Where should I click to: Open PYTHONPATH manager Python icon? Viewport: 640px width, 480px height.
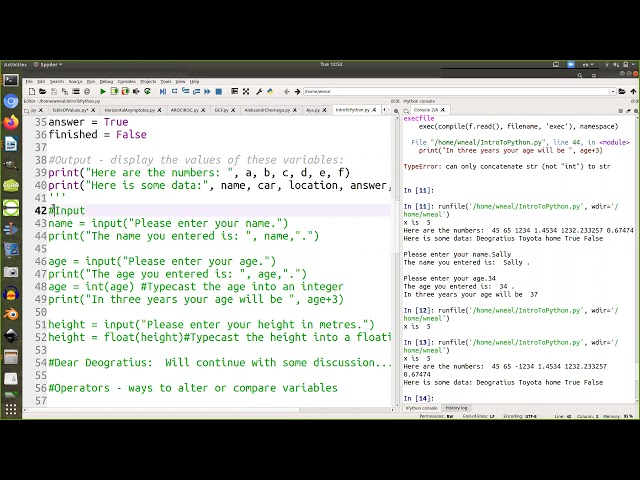[x=270, y=91]
